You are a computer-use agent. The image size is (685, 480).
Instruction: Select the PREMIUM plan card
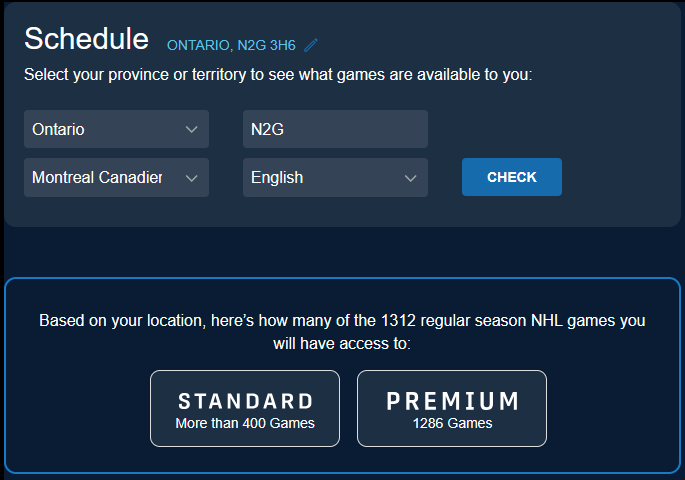click(x=452, y=408)
